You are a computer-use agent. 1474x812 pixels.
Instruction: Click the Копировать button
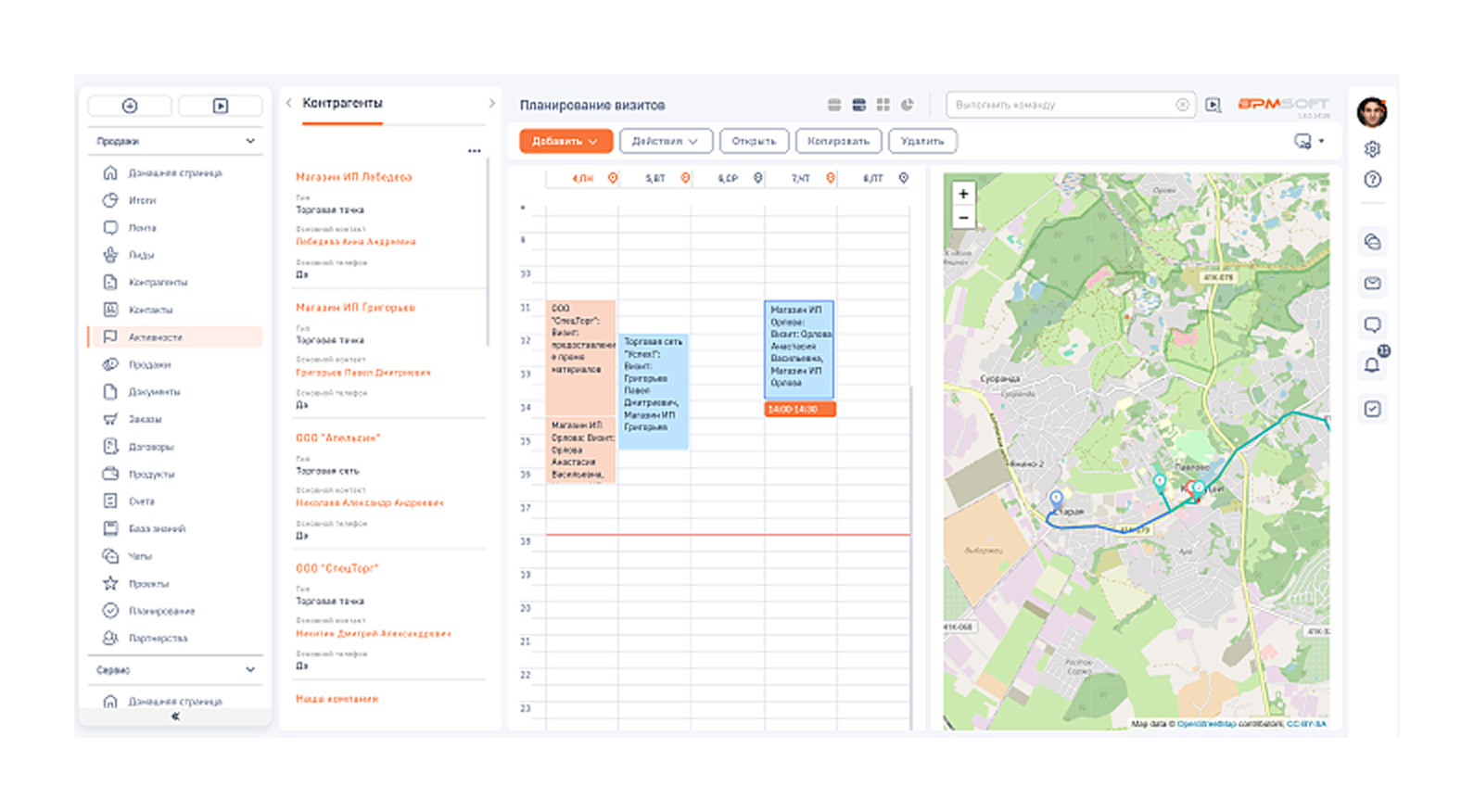(x=838, y=141)
